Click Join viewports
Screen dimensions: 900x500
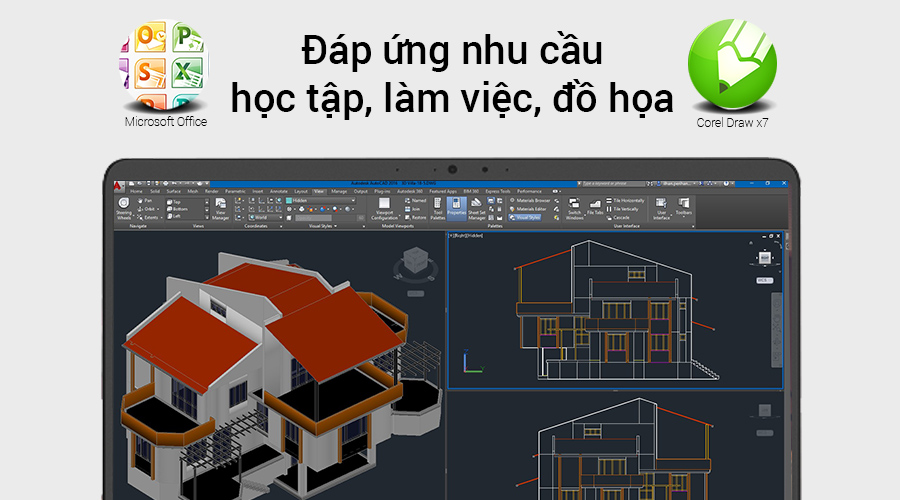(413, 209)
